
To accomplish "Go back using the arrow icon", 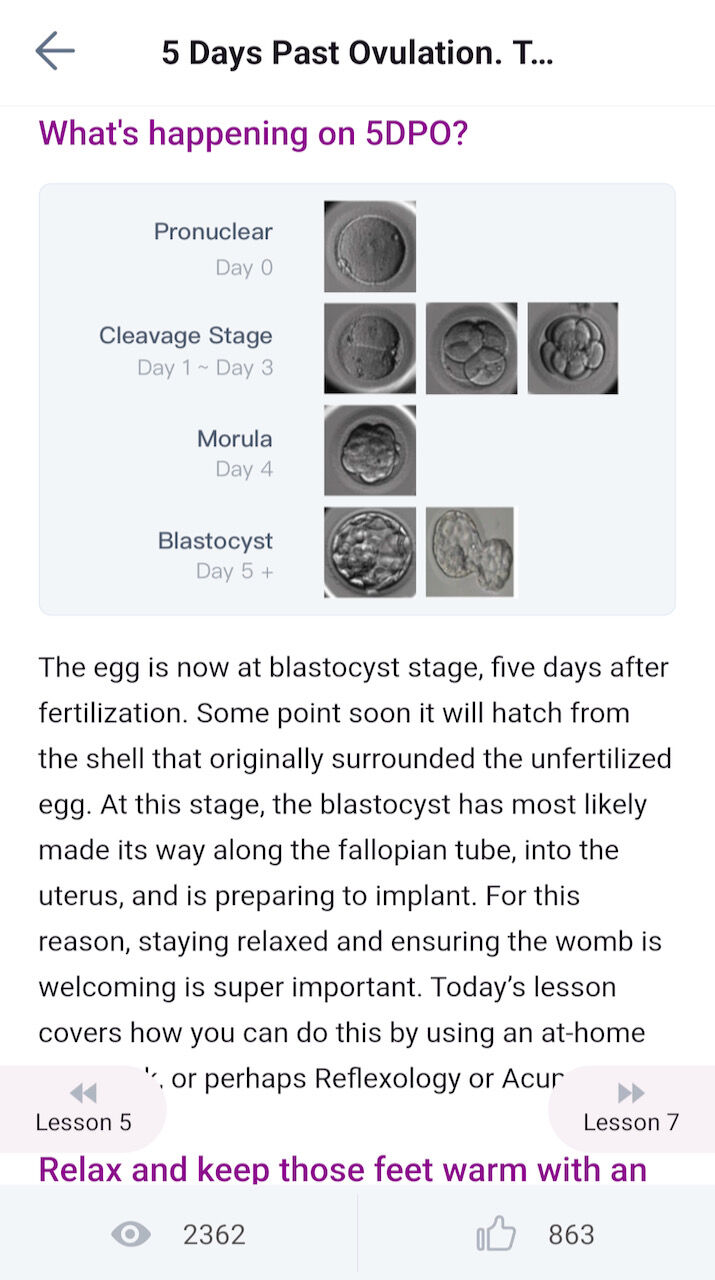I will [55, 50].
